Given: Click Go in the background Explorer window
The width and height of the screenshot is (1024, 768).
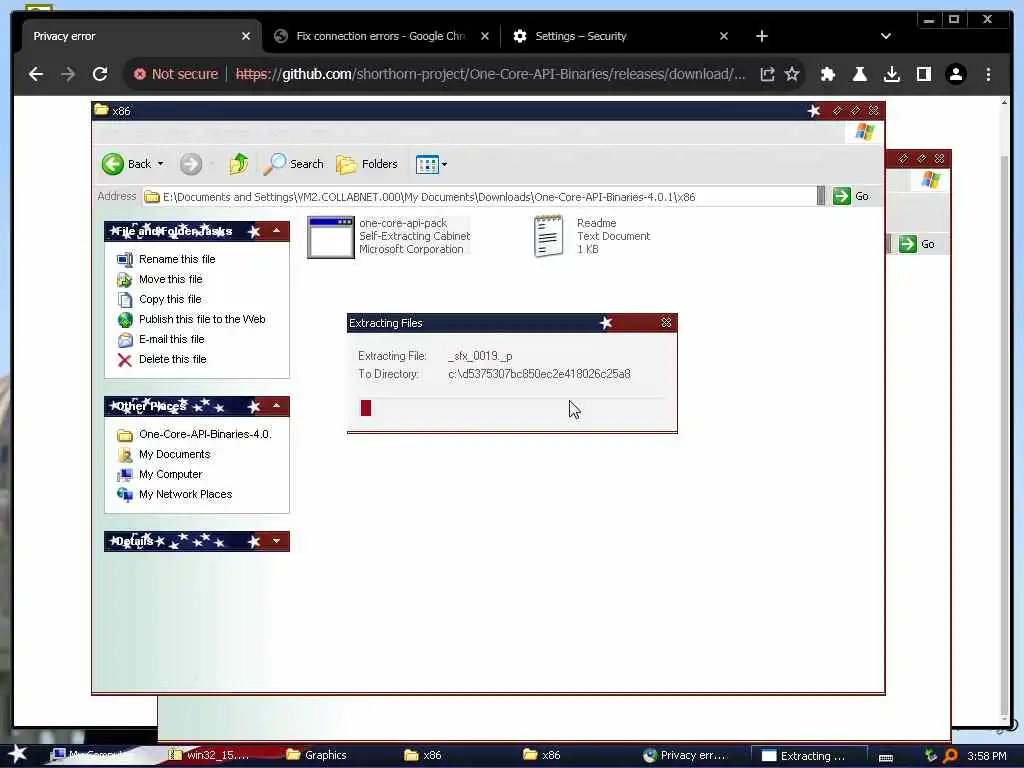Looking at the screenshot, I should click(917, 244).
